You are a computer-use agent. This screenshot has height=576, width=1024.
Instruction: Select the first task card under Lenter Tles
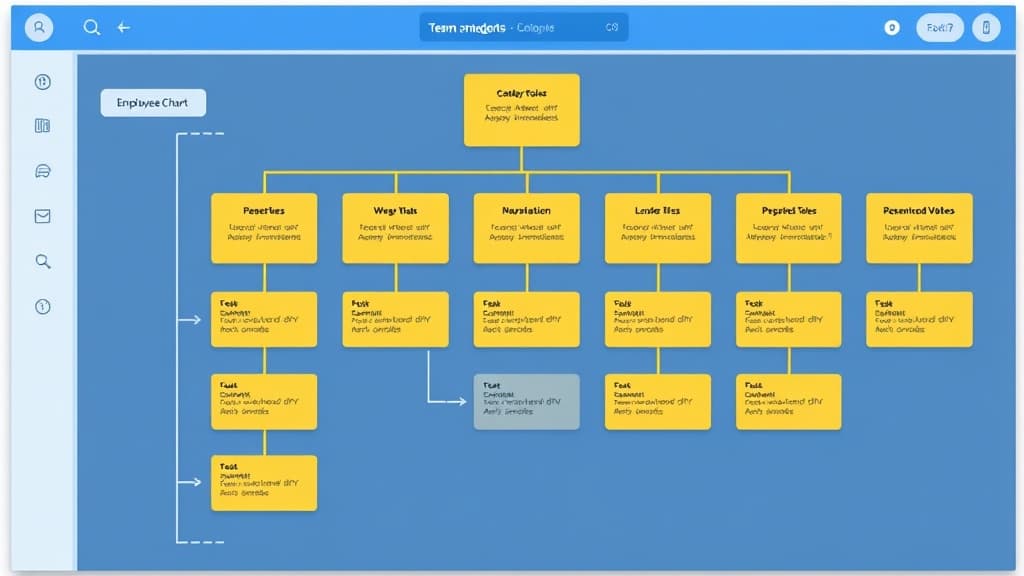click(x=658, y=319)
